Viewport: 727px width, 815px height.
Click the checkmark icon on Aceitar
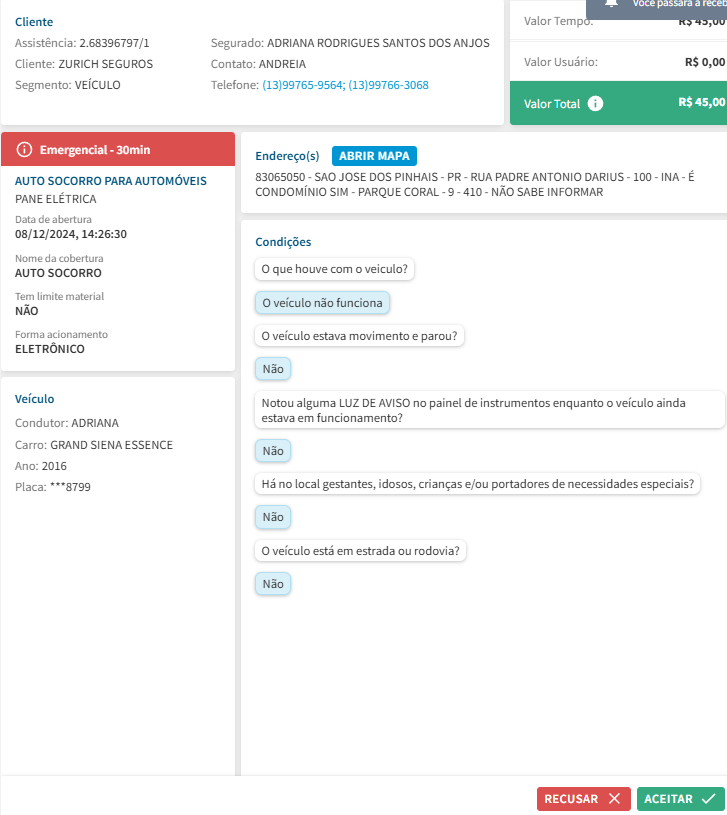coord(708,798)
